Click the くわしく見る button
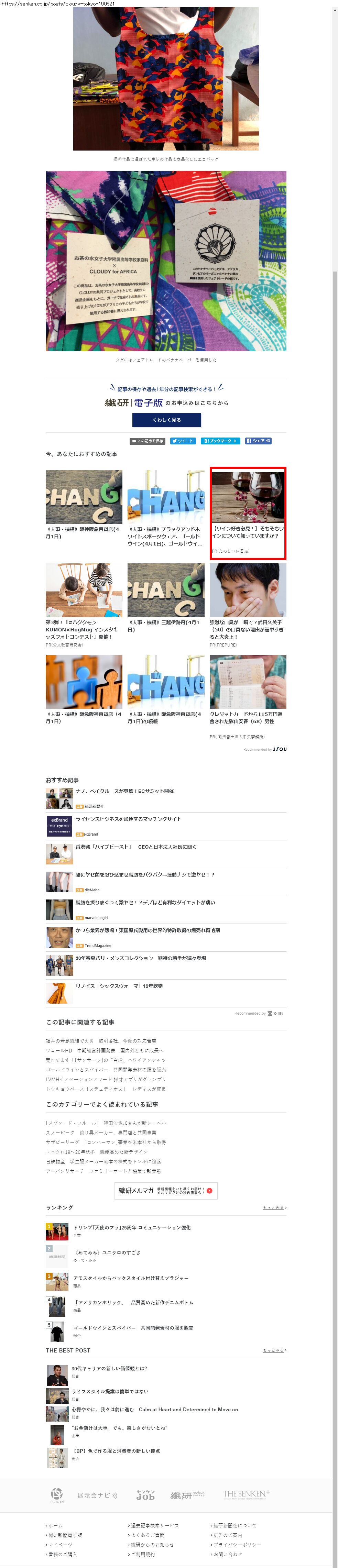 (166, 419)
